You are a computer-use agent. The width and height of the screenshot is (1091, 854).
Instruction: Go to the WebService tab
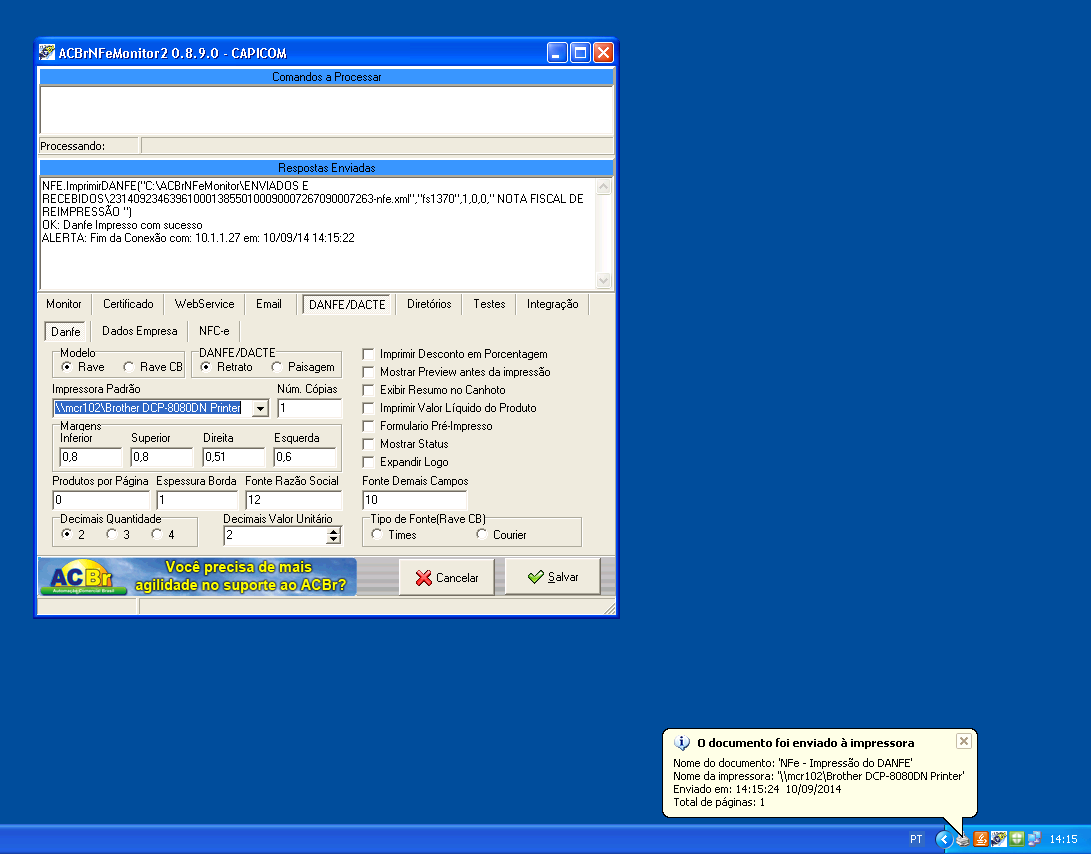point(205,304)
